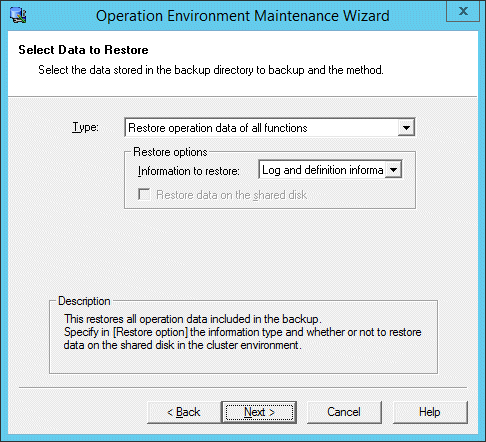Click the 'Restore options' group label
Image resolution: width=486 pixels, height=442 pixels.
pos(170,152)
